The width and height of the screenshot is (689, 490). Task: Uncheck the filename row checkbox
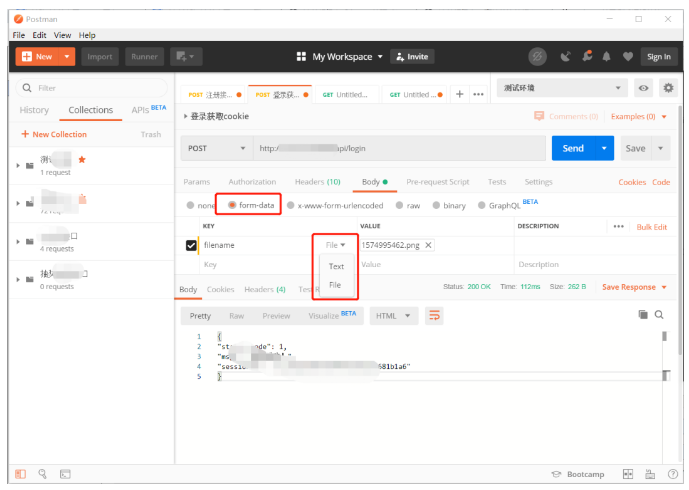click(x=191, y=245)
